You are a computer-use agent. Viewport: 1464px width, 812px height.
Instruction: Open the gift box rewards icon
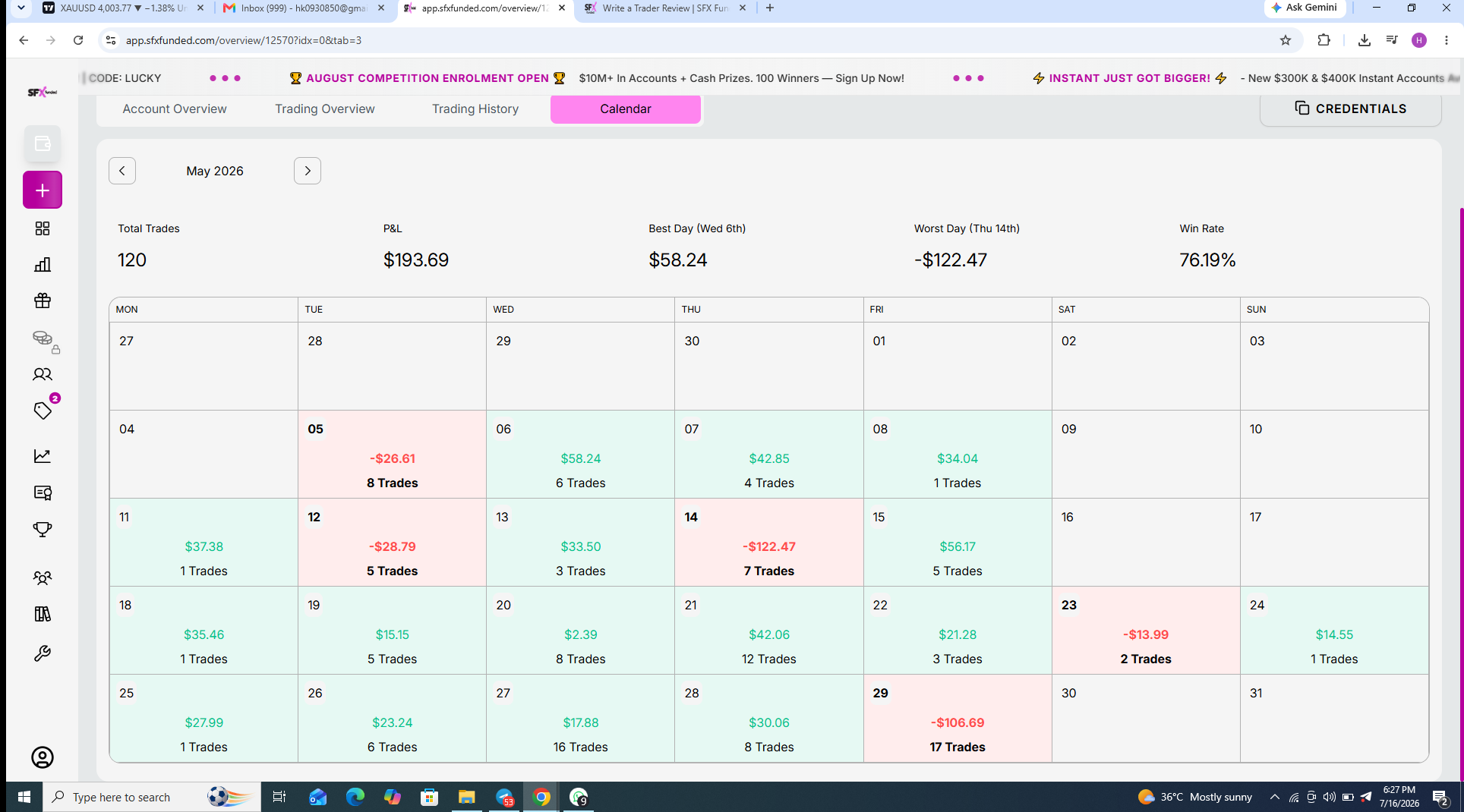[43, 301]
